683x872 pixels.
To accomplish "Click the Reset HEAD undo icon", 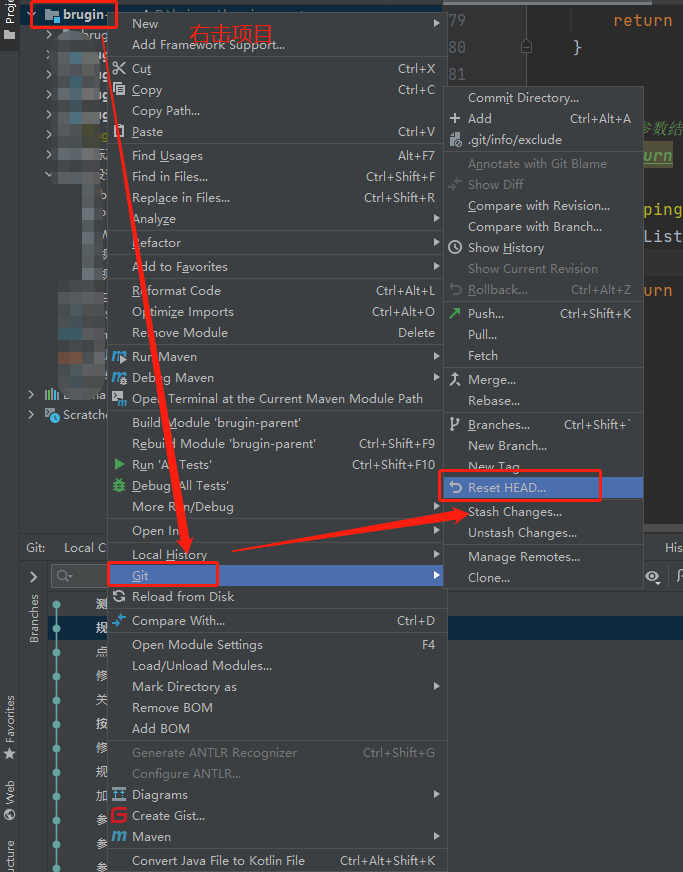I will click(456, 487).
